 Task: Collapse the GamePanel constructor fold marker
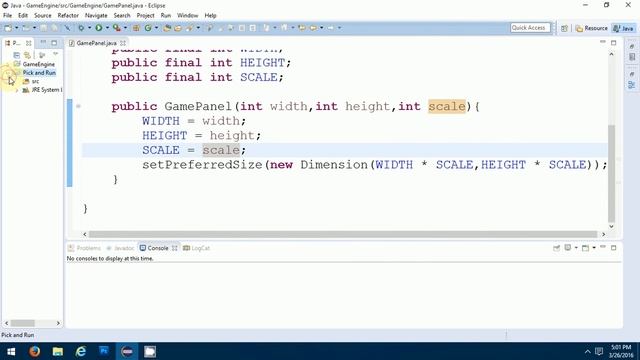click(x=78, y=106)
